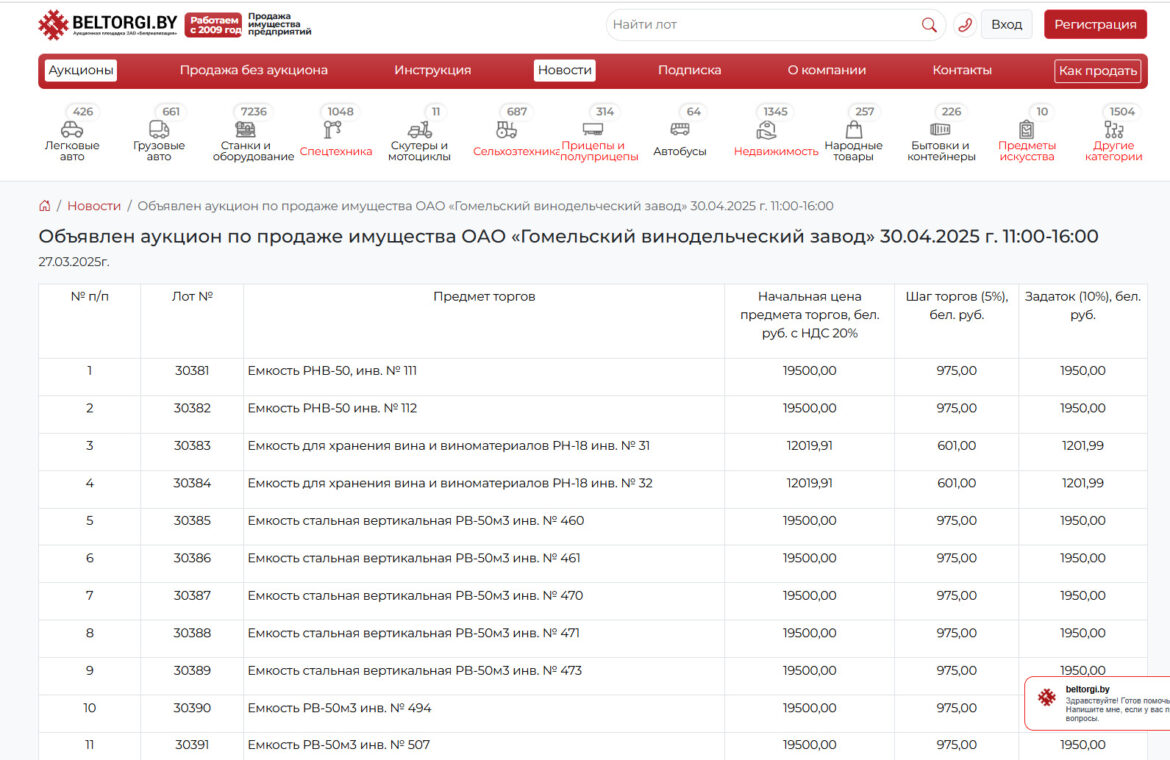
Task: Click lot number 30391 cell
Action: (192, 744)
